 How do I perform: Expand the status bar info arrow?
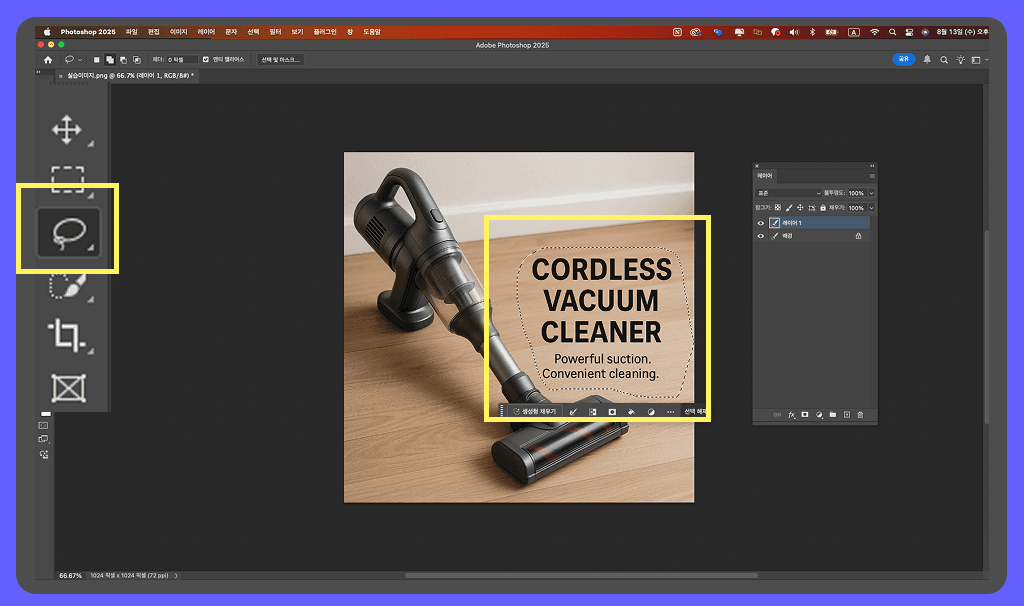point(176,575)
